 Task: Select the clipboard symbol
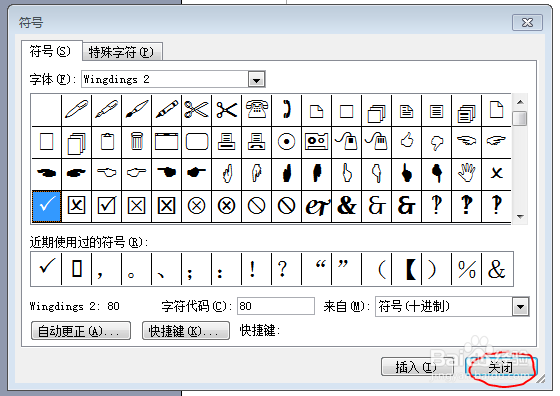point(106,142)
